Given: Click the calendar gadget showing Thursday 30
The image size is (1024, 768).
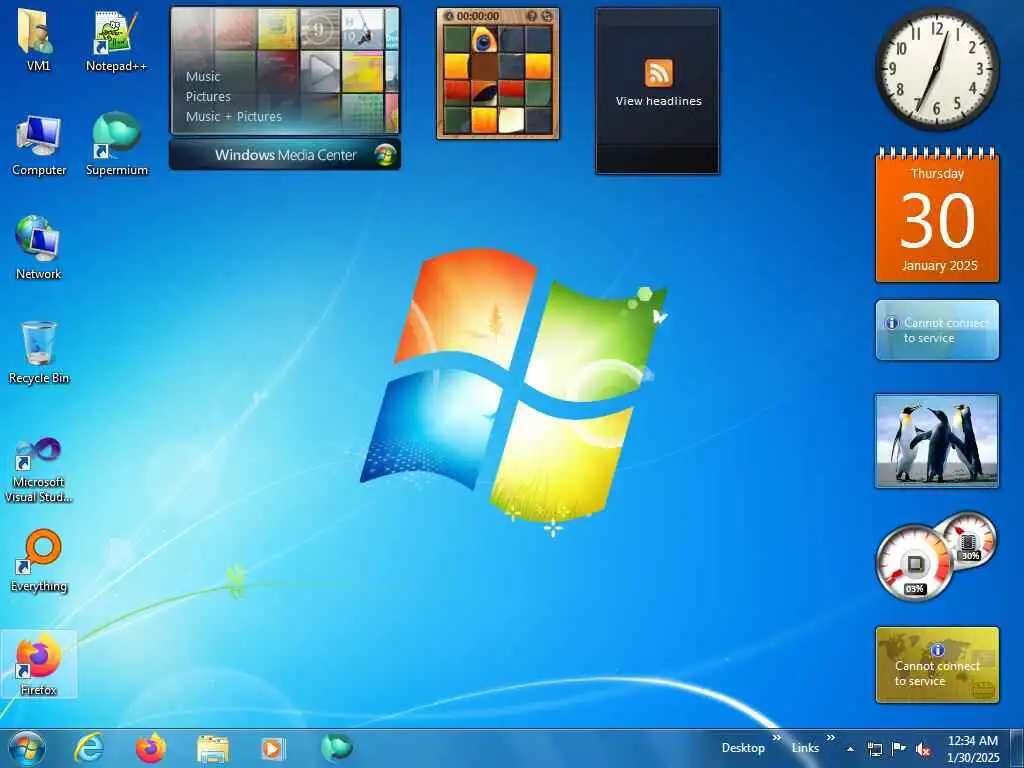Looking at the screenshot, I should (x=937, y=216).
